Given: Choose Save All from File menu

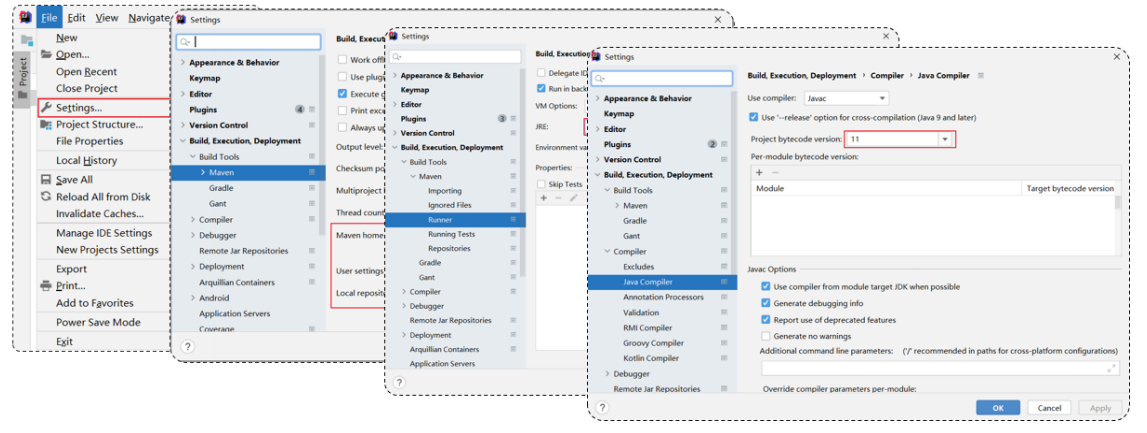Looking at the screenshot, I should pyautogui.click(x=75, y=179).
